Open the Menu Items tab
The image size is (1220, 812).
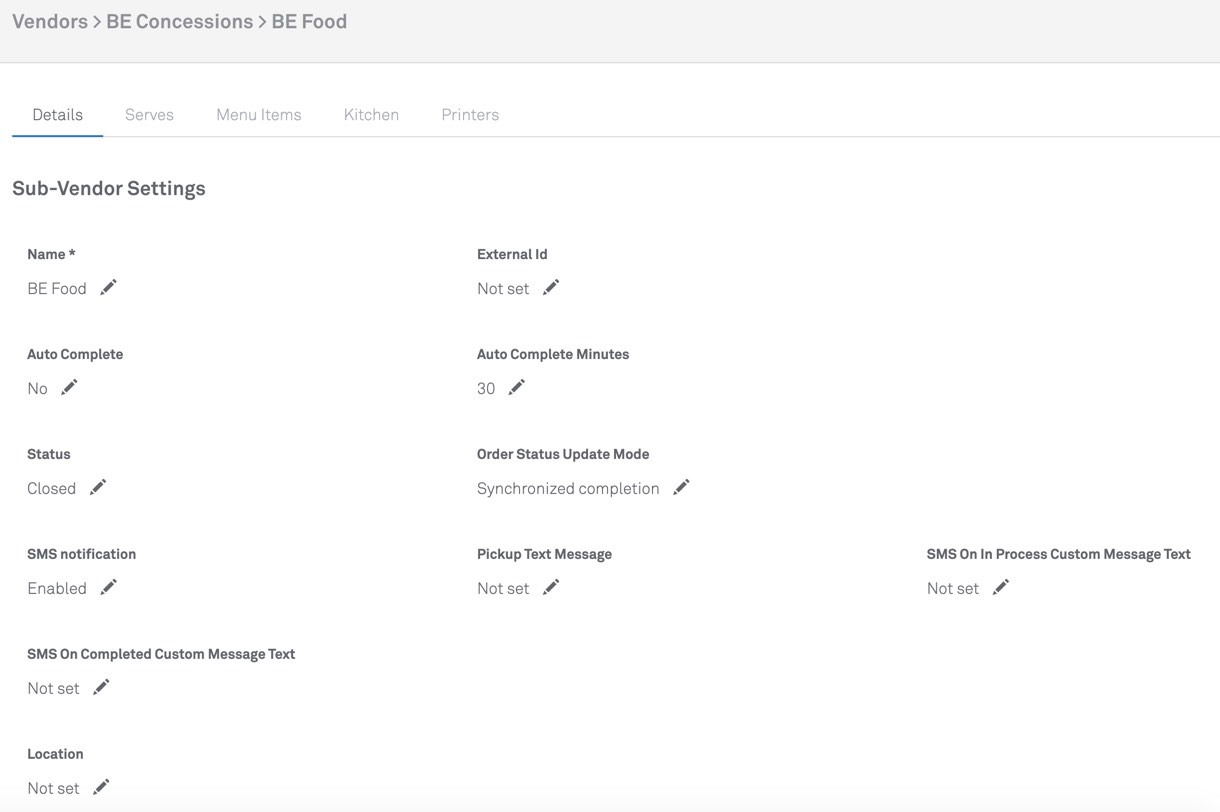258,115
